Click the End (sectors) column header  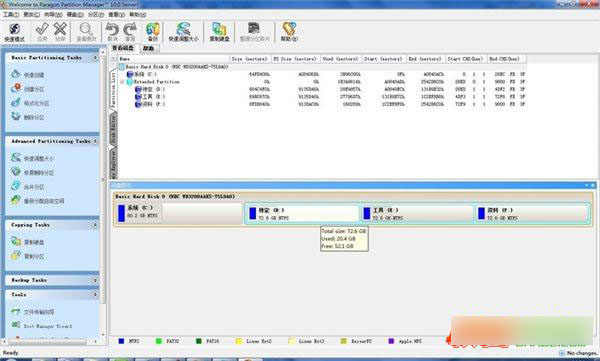click(426, 59)
